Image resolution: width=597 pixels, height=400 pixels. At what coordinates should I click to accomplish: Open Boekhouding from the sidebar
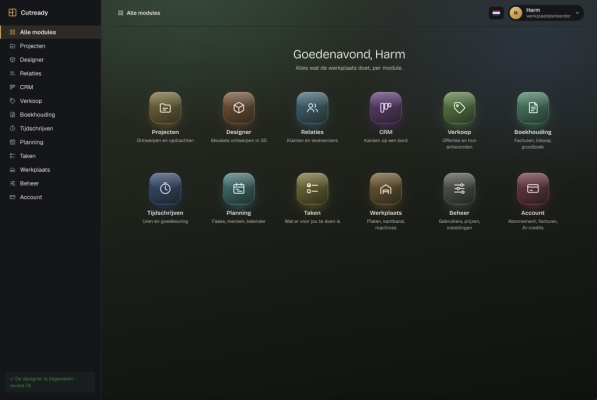(51, 115)
